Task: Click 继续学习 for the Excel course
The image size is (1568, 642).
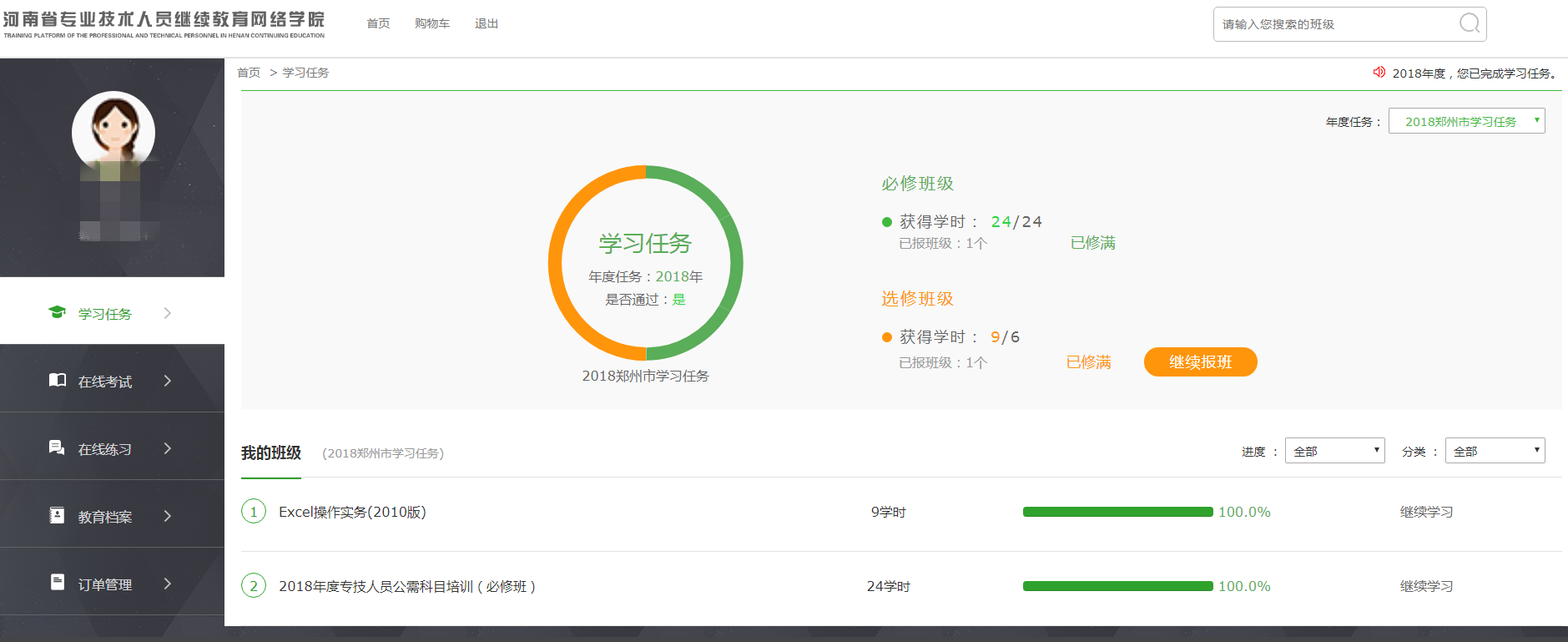Action: pyautogui.click(x=1426, y=512)
